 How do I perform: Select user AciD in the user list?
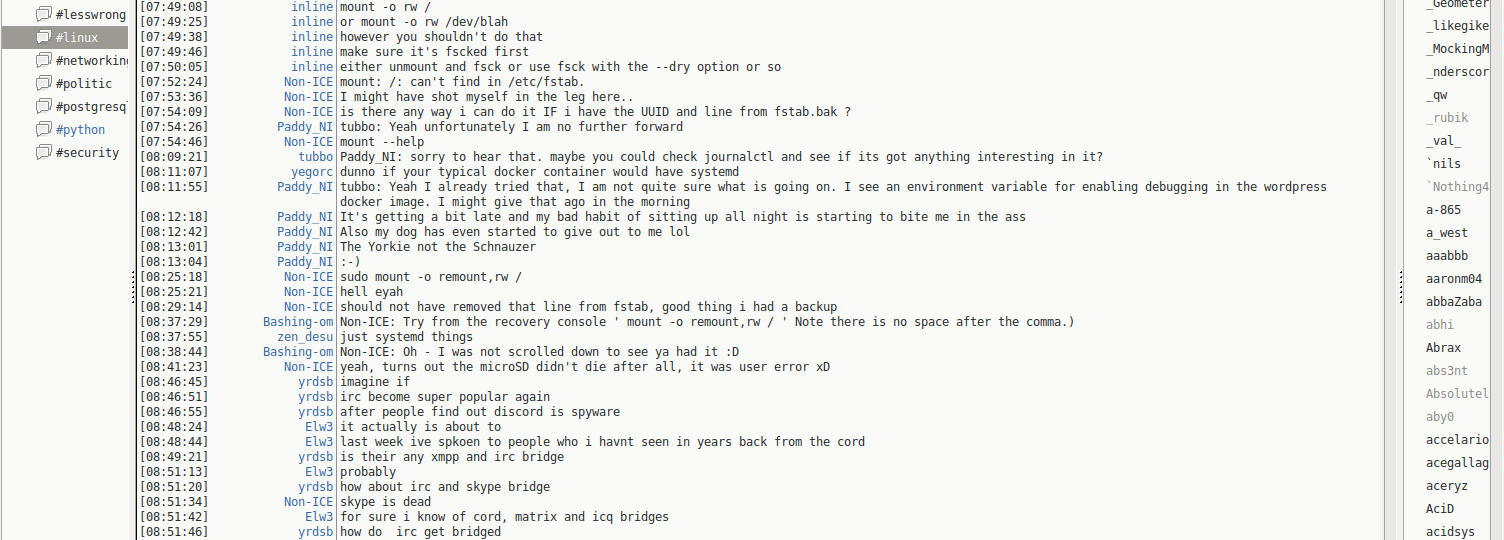point(1440,509)
